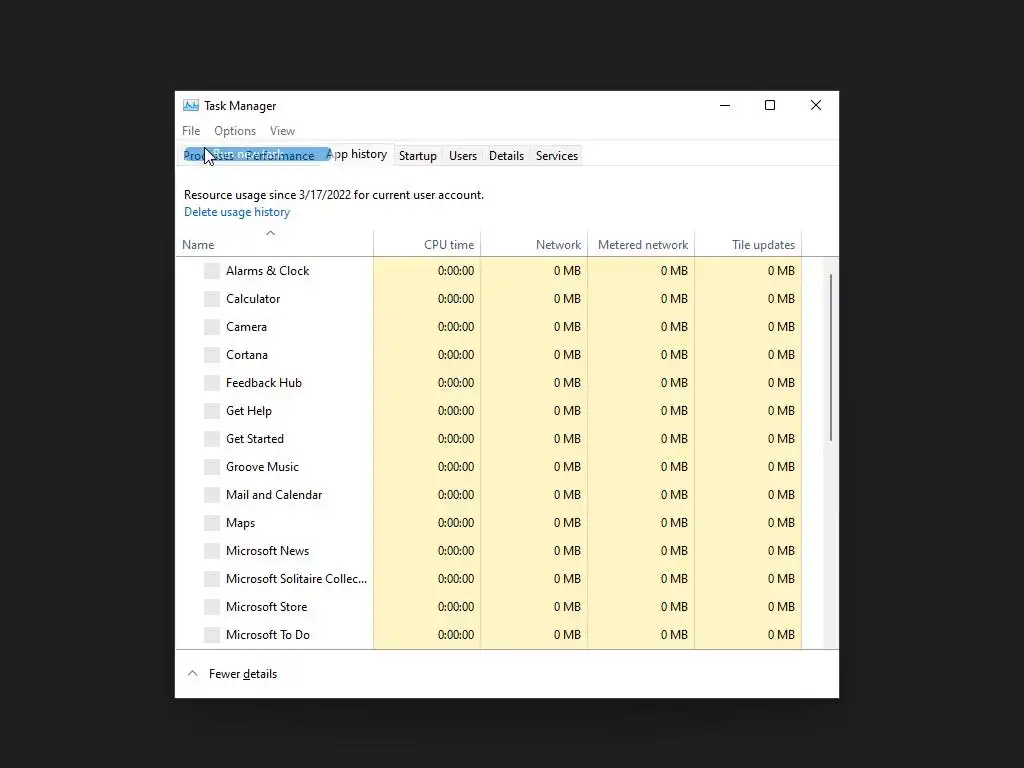
Task: Select the Alarms & Clock app icon
Action: 212,271
